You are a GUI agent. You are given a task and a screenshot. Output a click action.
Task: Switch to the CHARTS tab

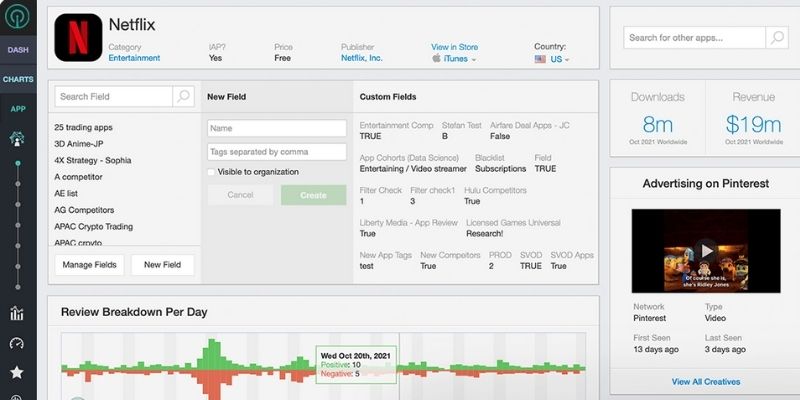pos(17,79)
